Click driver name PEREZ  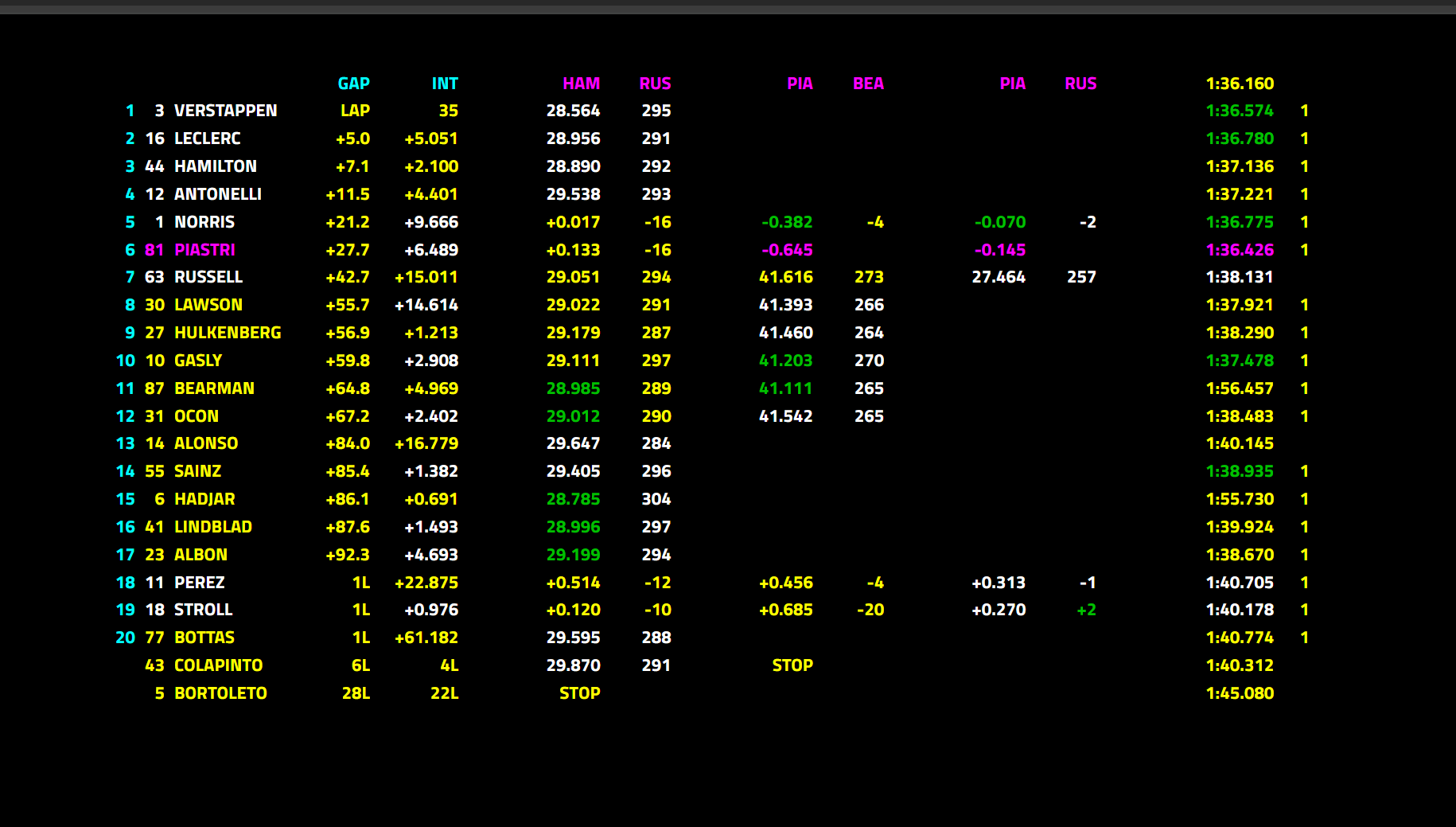tap(200, 583)
